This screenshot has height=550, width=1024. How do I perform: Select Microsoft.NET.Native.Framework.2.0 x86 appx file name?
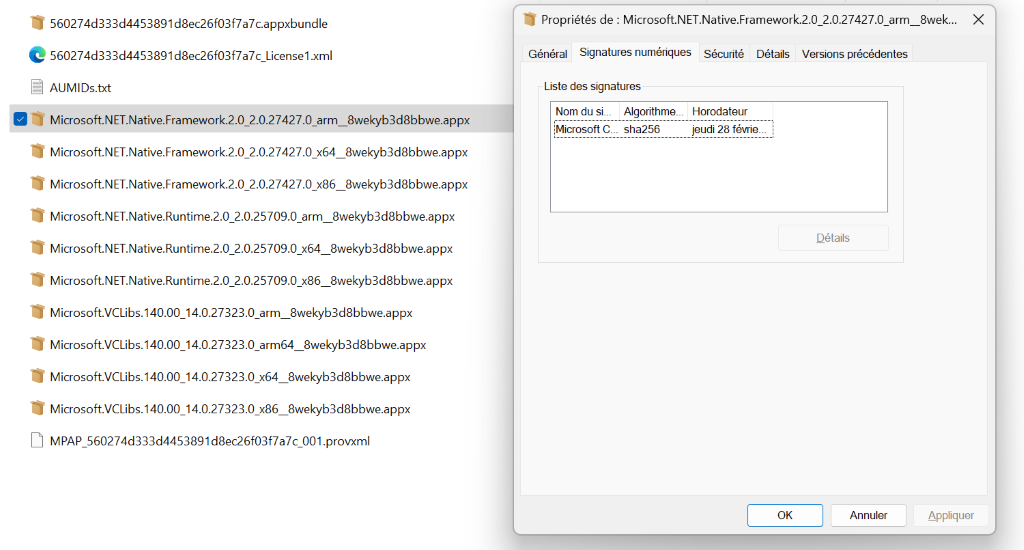tap(259, 184)
